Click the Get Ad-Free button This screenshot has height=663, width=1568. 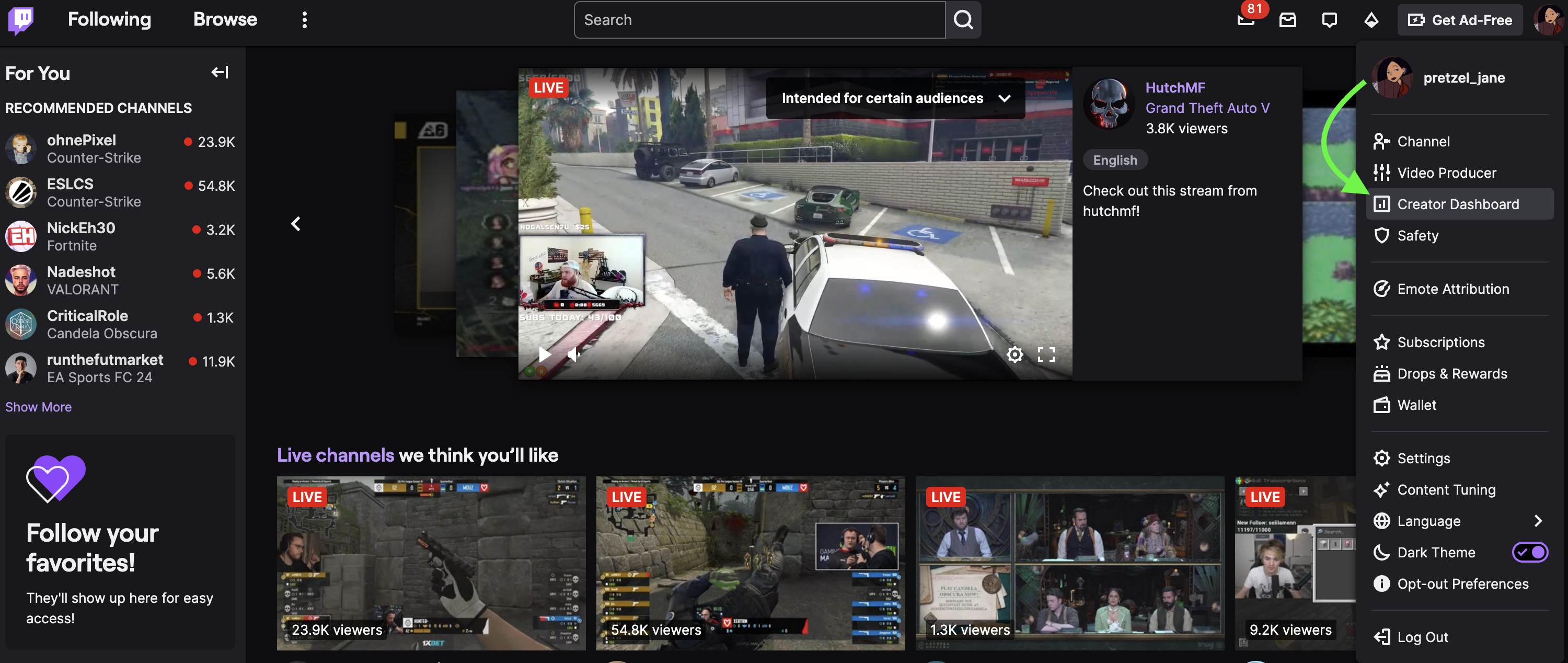pyautogui.click(x=1460, y=20)
